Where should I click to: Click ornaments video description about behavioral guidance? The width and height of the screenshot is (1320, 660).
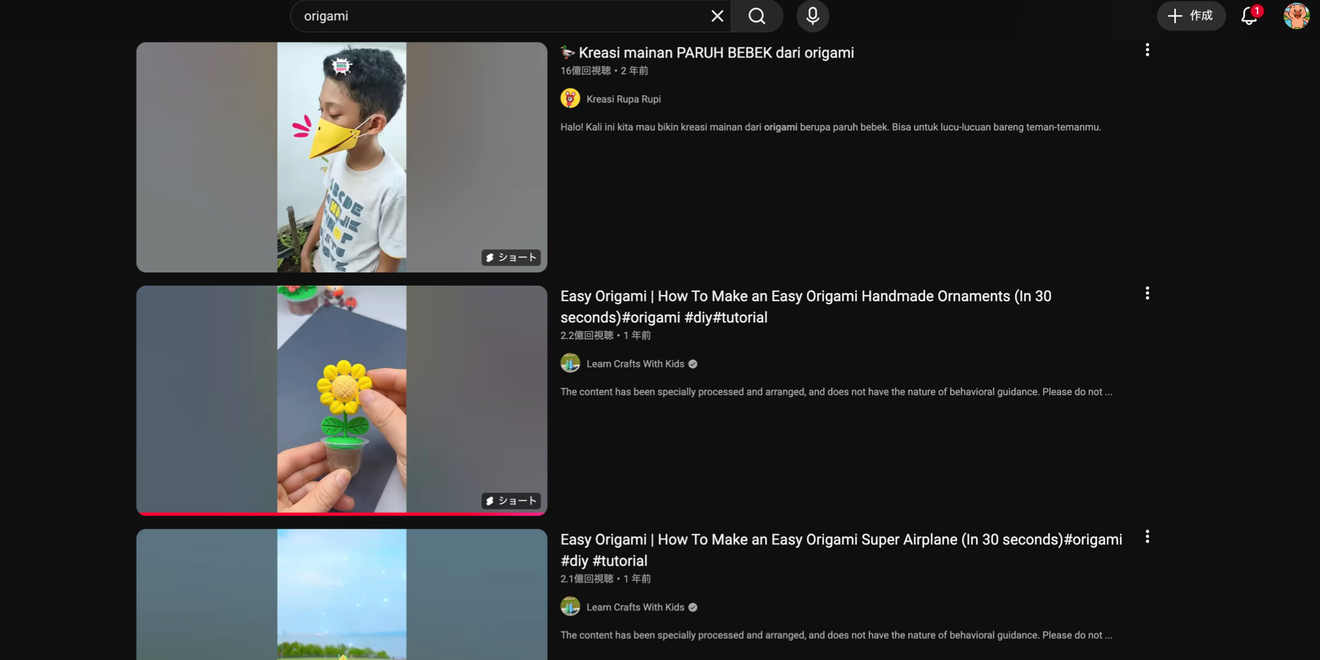tap(836, 392)
